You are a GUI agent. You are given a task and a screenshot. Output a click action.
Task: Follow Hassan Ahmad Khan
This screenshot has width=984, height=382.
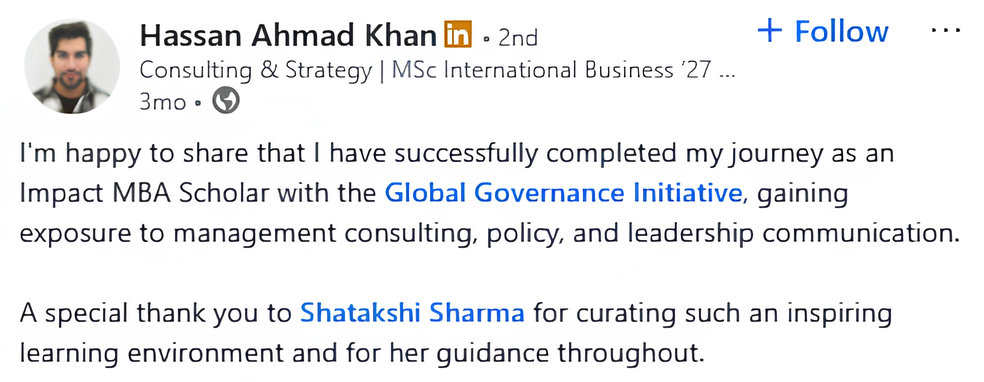point(823,31)
